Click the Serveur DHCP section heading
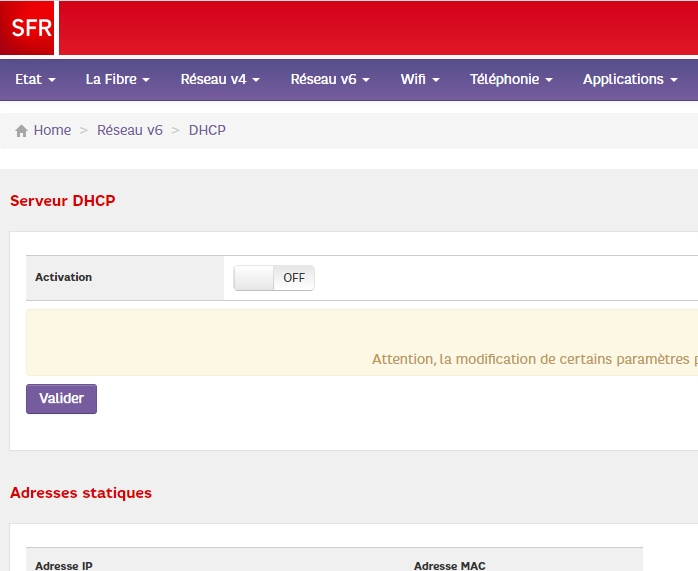 [62, 201]
